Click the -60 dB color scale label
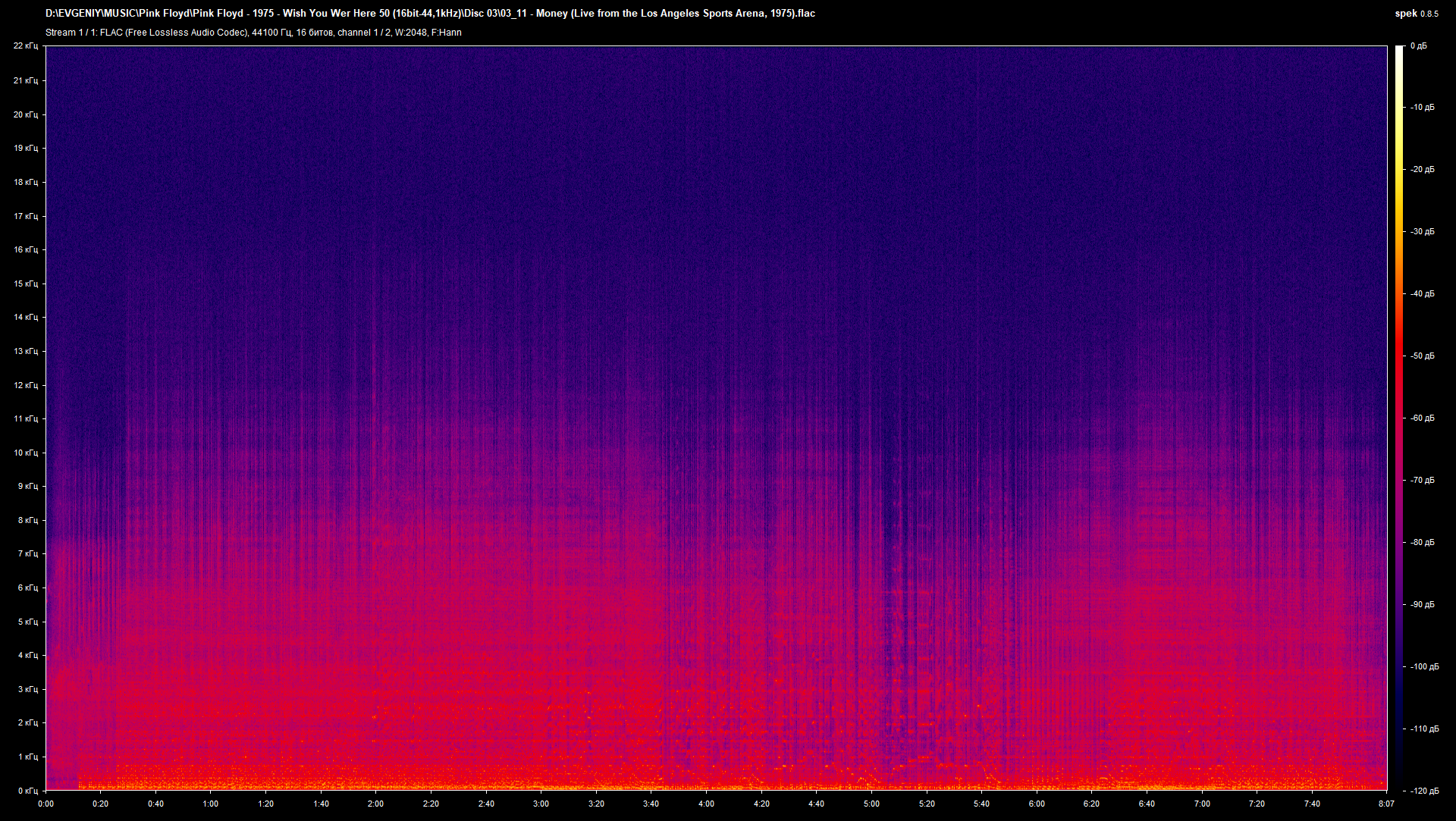This screenshot has width=1456, height=821. point(1422,418)
